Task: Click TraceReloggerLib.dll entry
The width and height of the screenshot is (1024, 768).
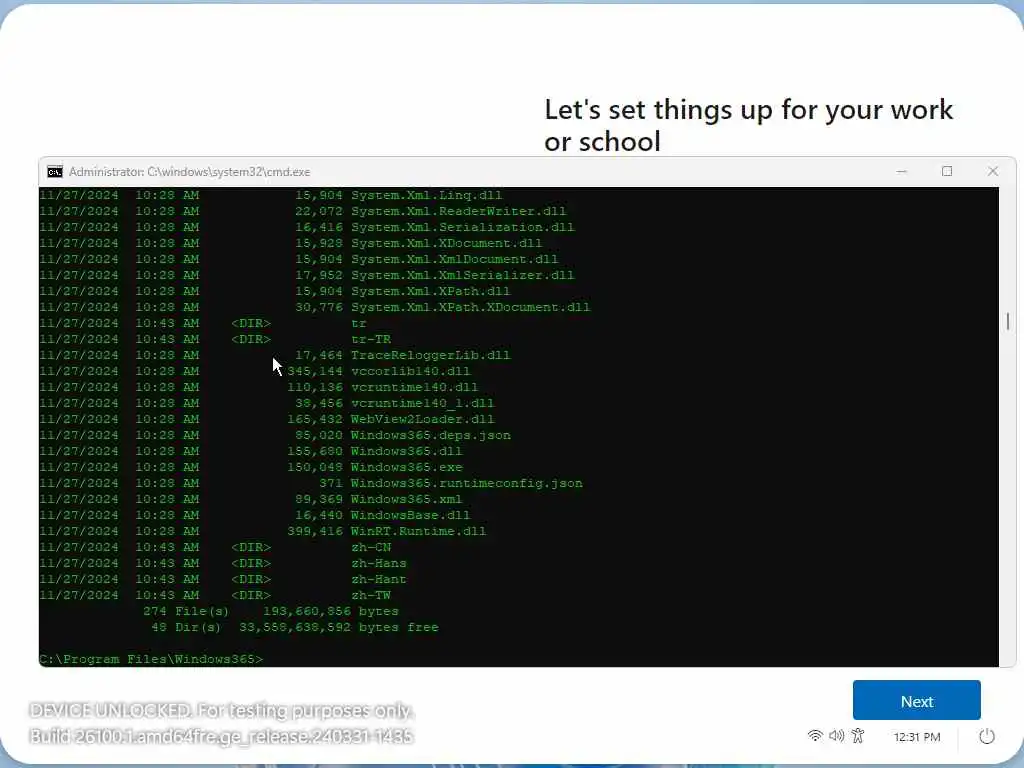Action: 430,355
